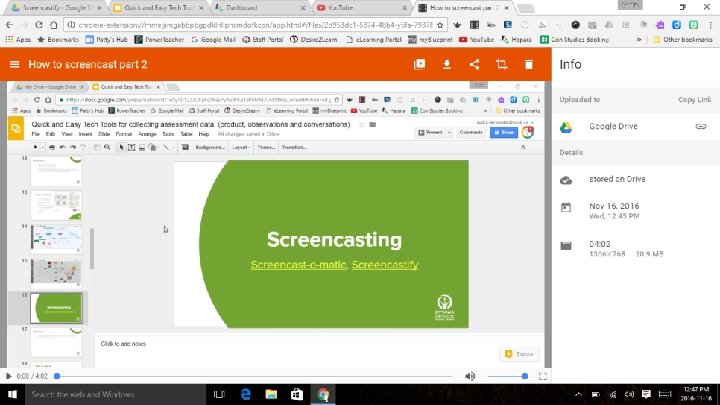
Task: Click the Search the web and Windows box
Action: [115, 394]
